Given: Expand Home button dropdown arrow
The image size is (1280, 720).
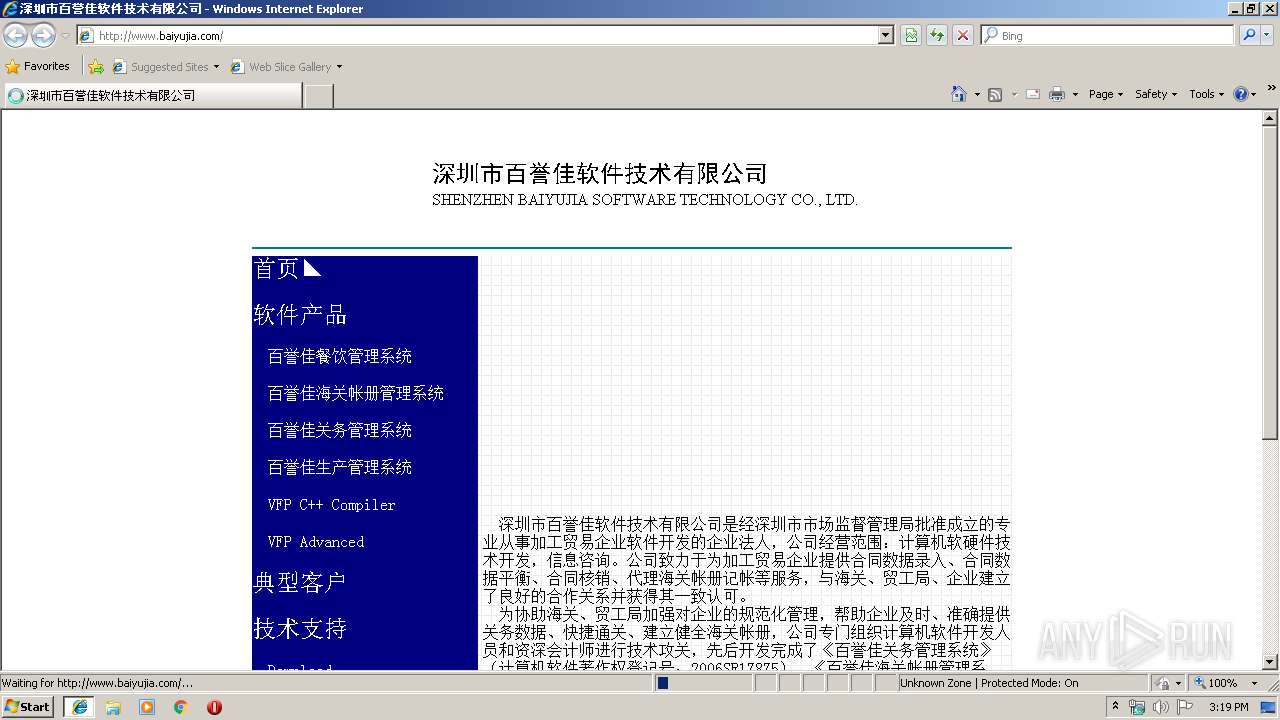Looking at the screenshot, I should 977,94.
